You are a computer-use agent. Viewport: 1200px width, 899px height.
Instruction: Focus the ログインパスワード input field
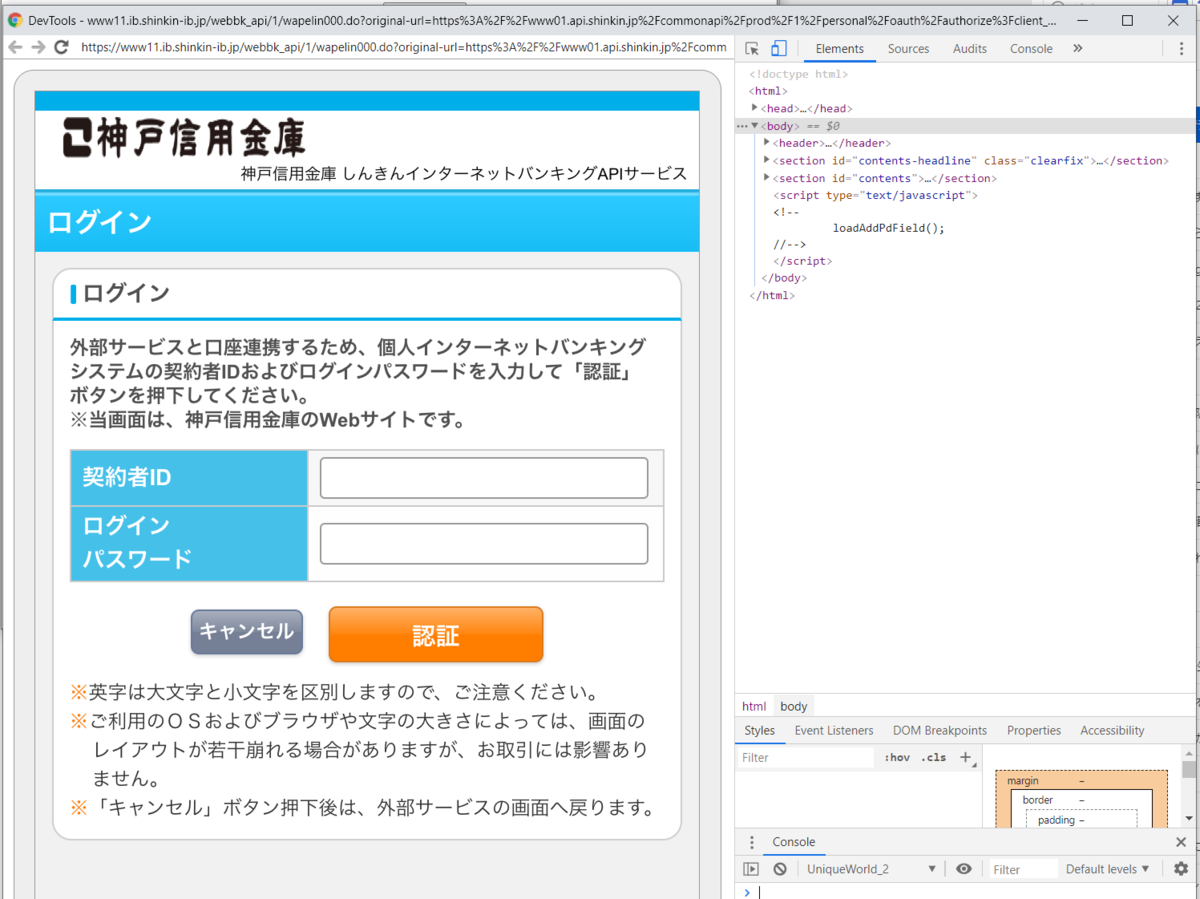(x=484, y=544)
